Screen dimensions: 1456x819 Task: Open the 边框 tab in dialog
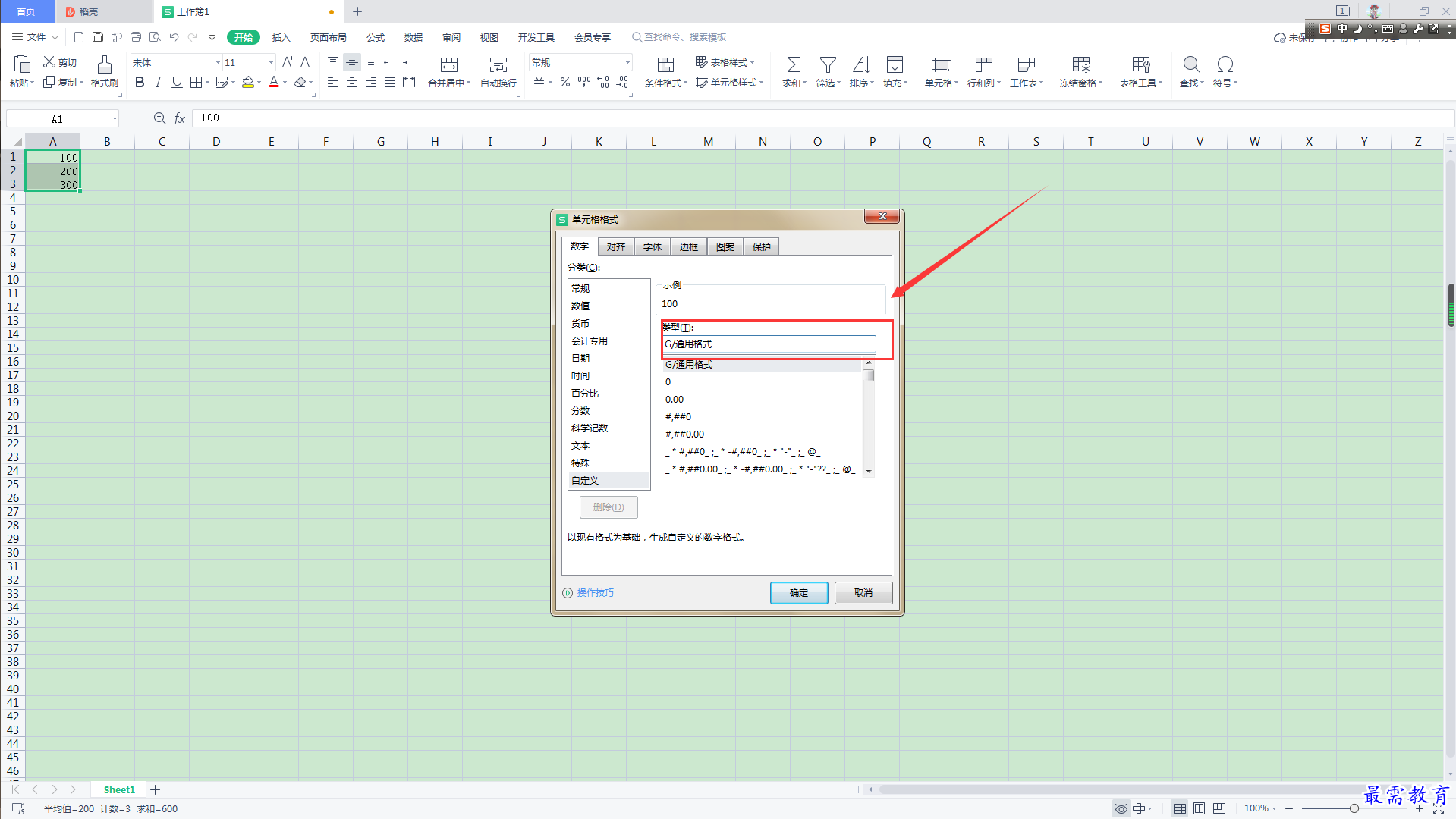point(689,247)
